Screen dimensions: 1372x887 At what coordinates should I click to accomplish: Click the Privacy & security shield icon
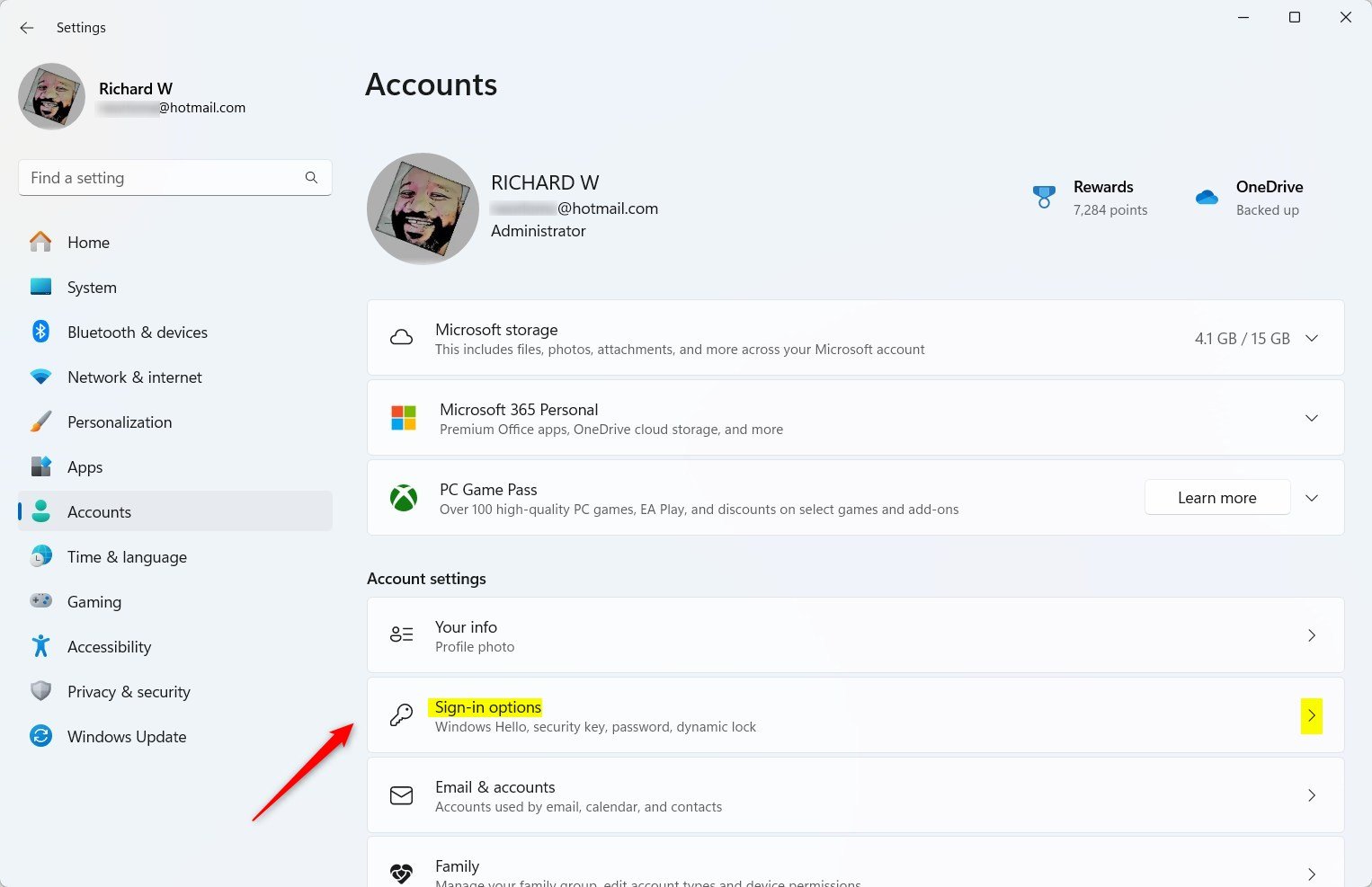pyautogui.click(x=41, y=691)
